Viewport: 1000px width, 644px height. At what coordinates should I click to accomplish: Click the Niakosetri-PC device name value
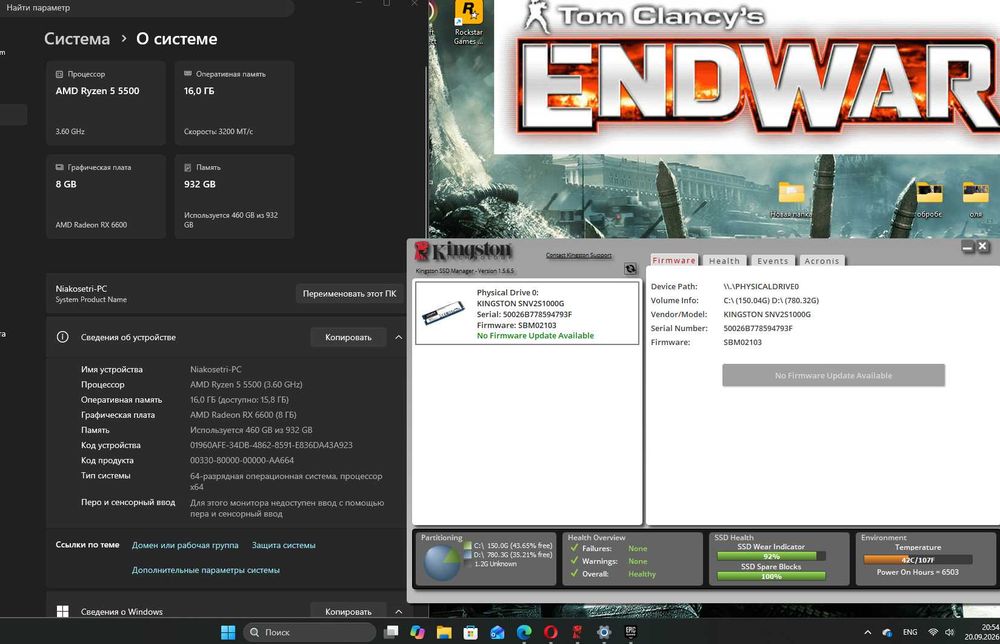click(216, 369)
